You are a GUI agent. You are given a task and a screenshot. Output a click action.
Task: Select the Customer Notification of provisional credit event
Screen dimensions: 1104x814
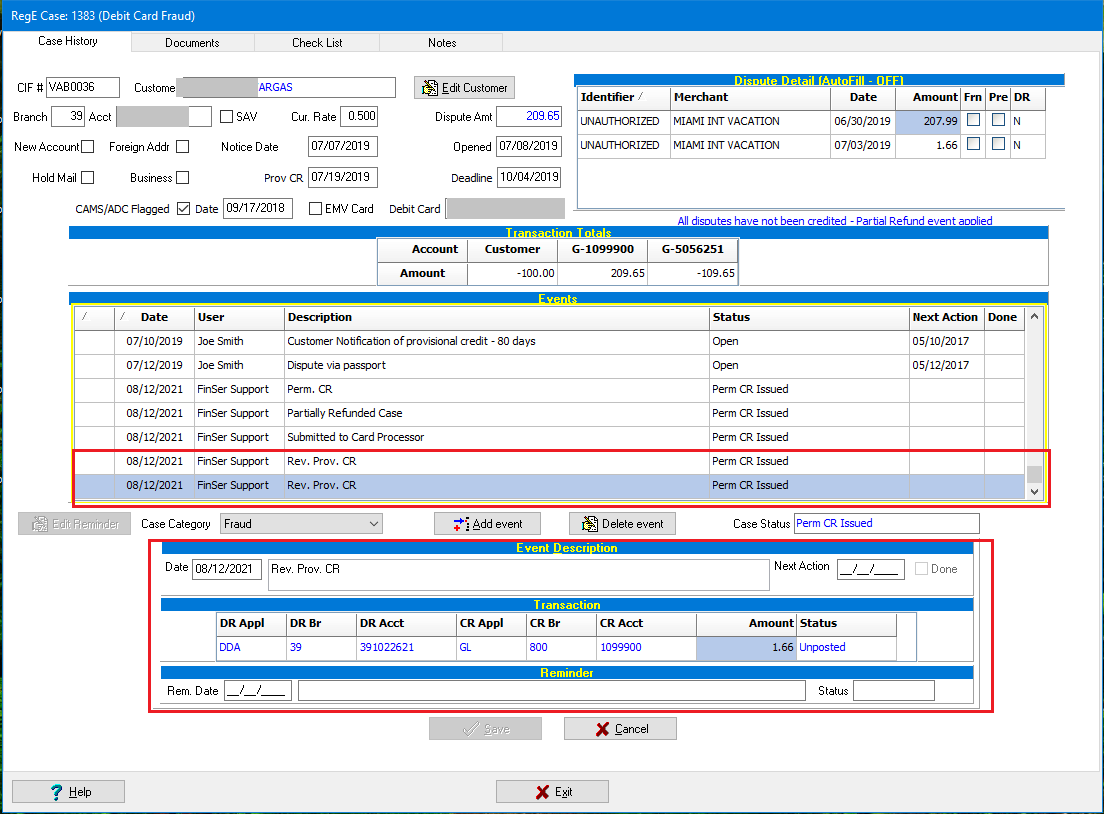pyautogui.click(x=549, y=341)
